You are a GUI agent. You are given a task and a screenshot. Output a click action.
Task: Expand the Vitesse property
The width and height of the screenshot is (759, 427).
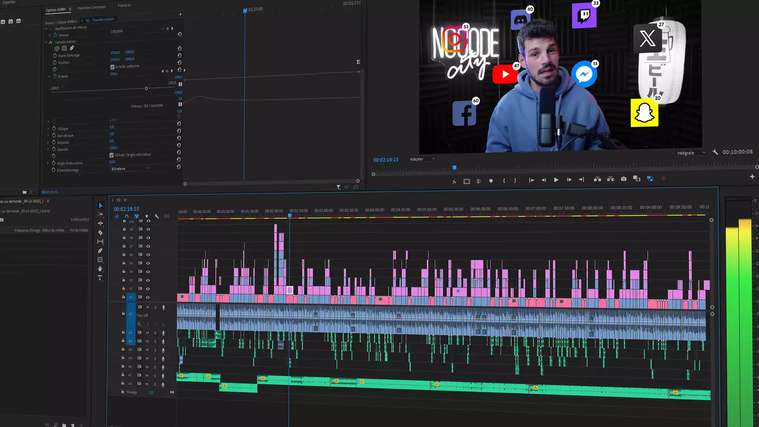(49, 35)
